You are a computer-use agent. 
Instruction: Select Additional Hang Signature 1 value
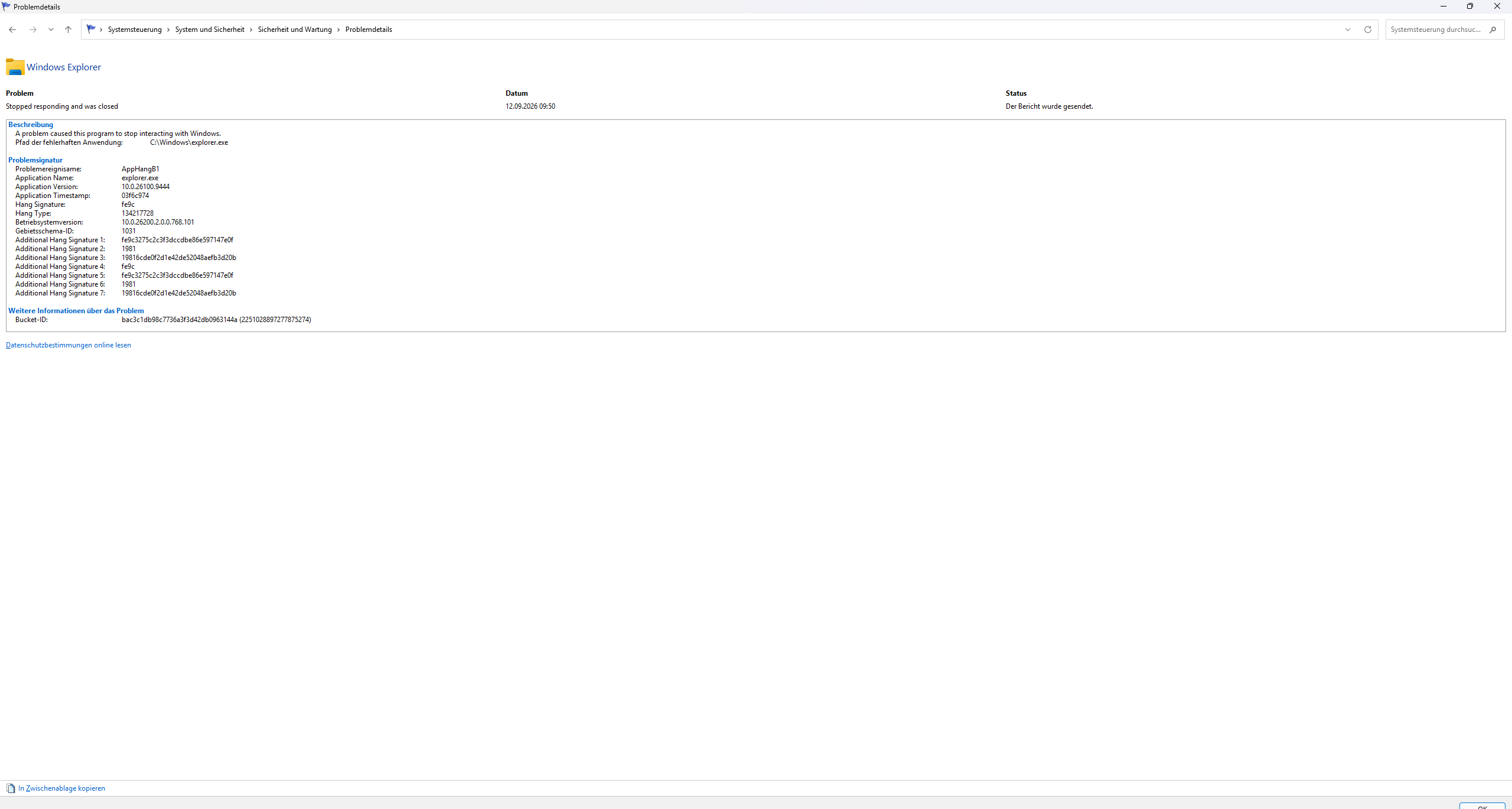(177, 240)
